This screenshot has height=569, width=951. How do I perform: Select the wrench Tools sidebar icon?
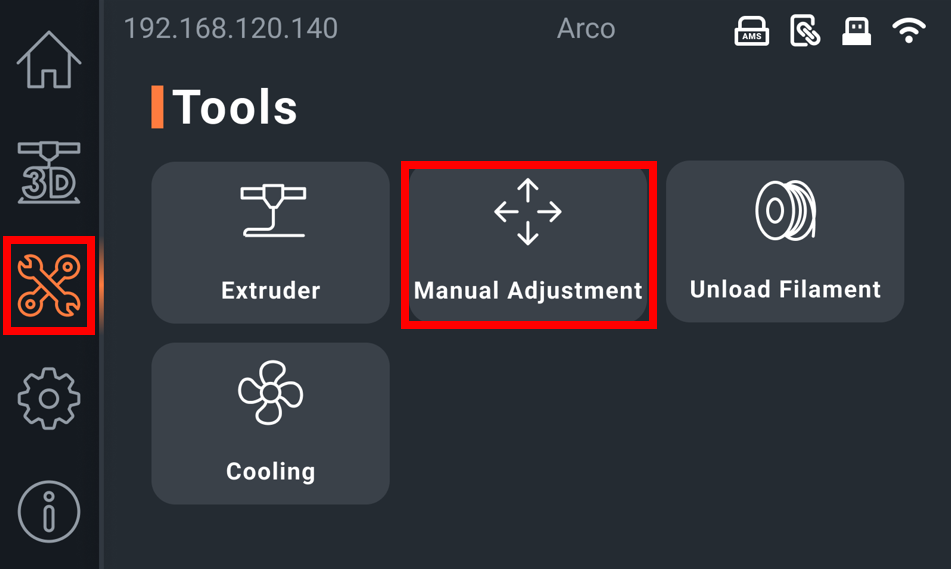click(x=49, y=286)
